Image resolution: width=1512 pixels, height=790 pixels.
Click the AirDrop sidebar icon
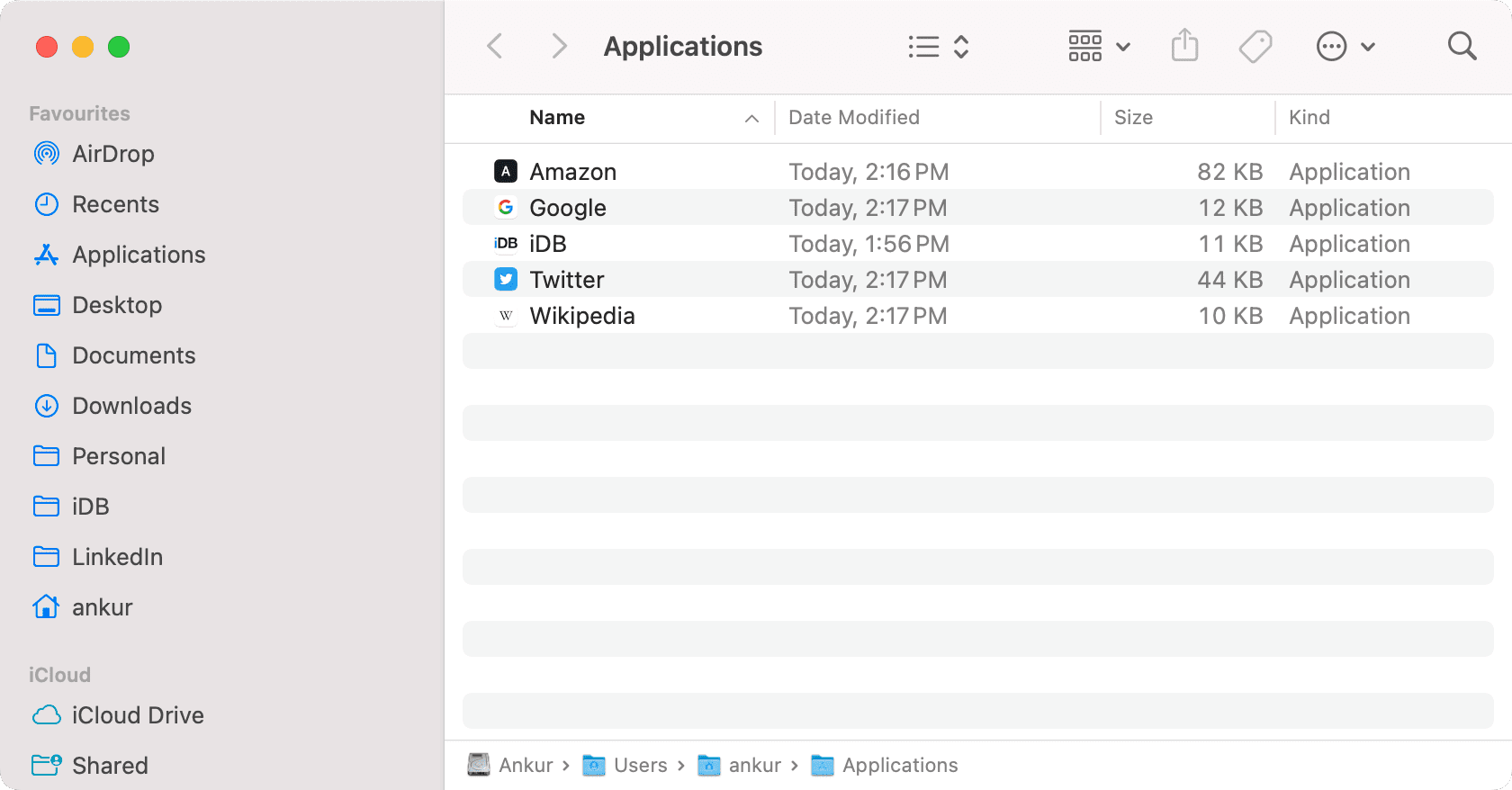[47, 154]
